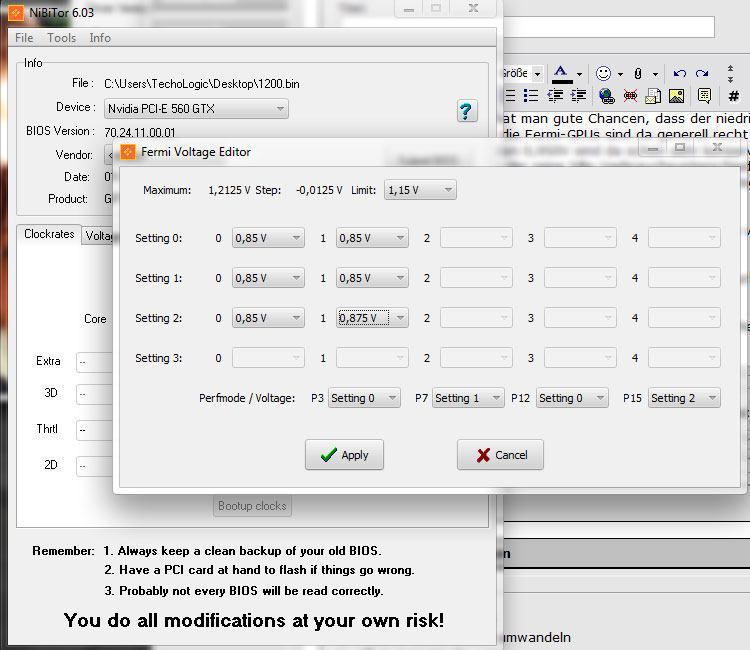Open the smiley dropdown arrow
Viewport: 750px width, 650px height.
coord(620,74)
